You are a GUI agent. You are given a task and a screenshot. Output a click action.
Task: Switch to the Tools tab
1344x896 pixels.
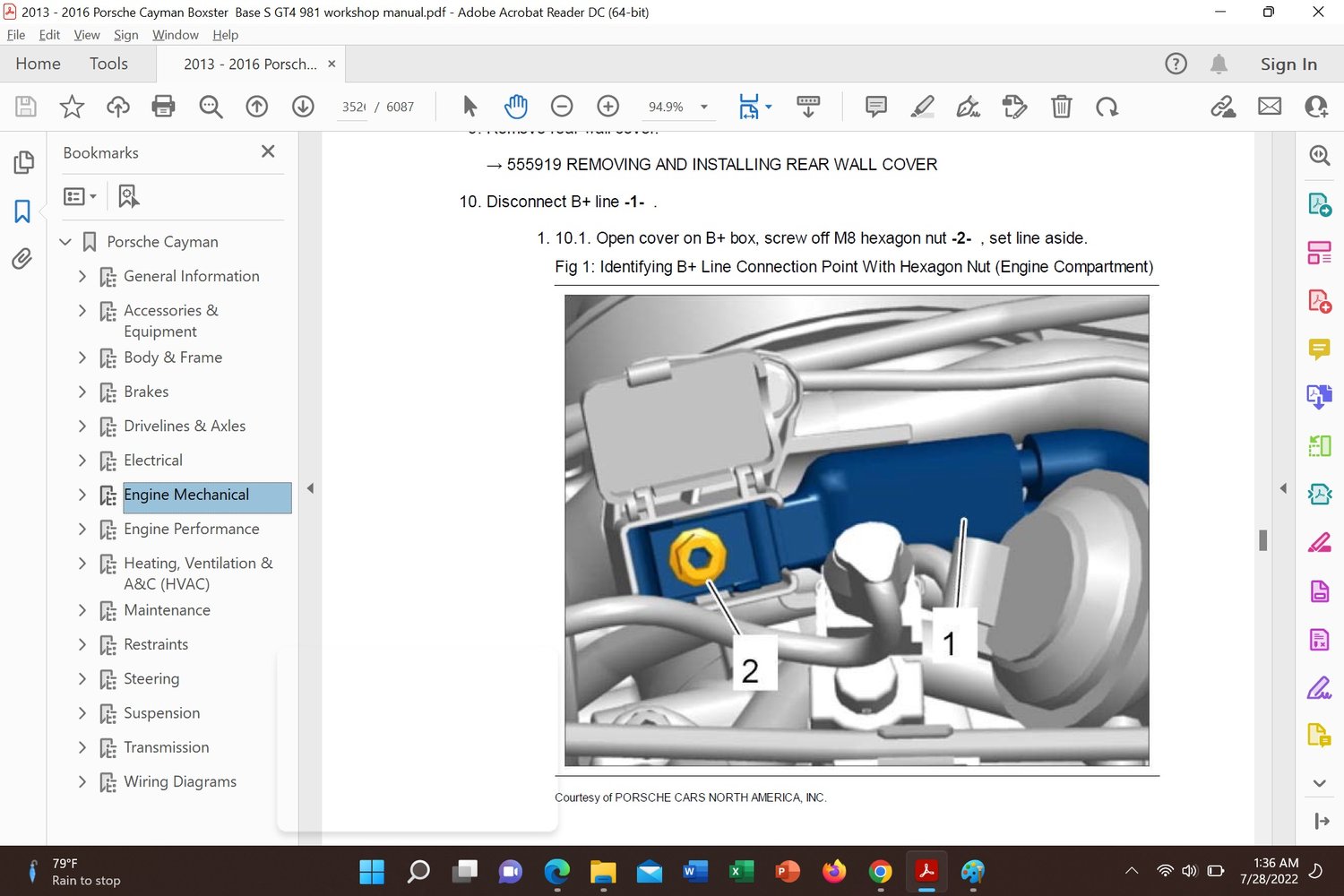pyautogui.click(x=108, y=64)
